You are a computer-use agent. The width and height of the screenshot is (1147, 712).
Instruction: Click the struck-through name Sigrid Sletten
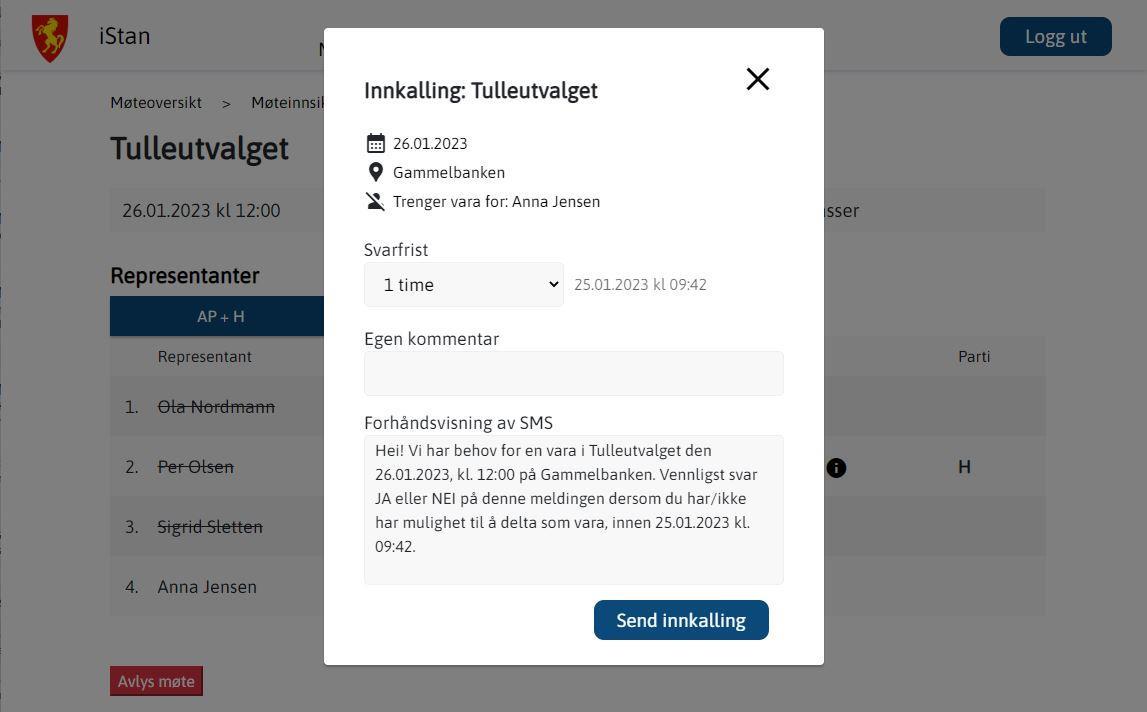[210, 527]
